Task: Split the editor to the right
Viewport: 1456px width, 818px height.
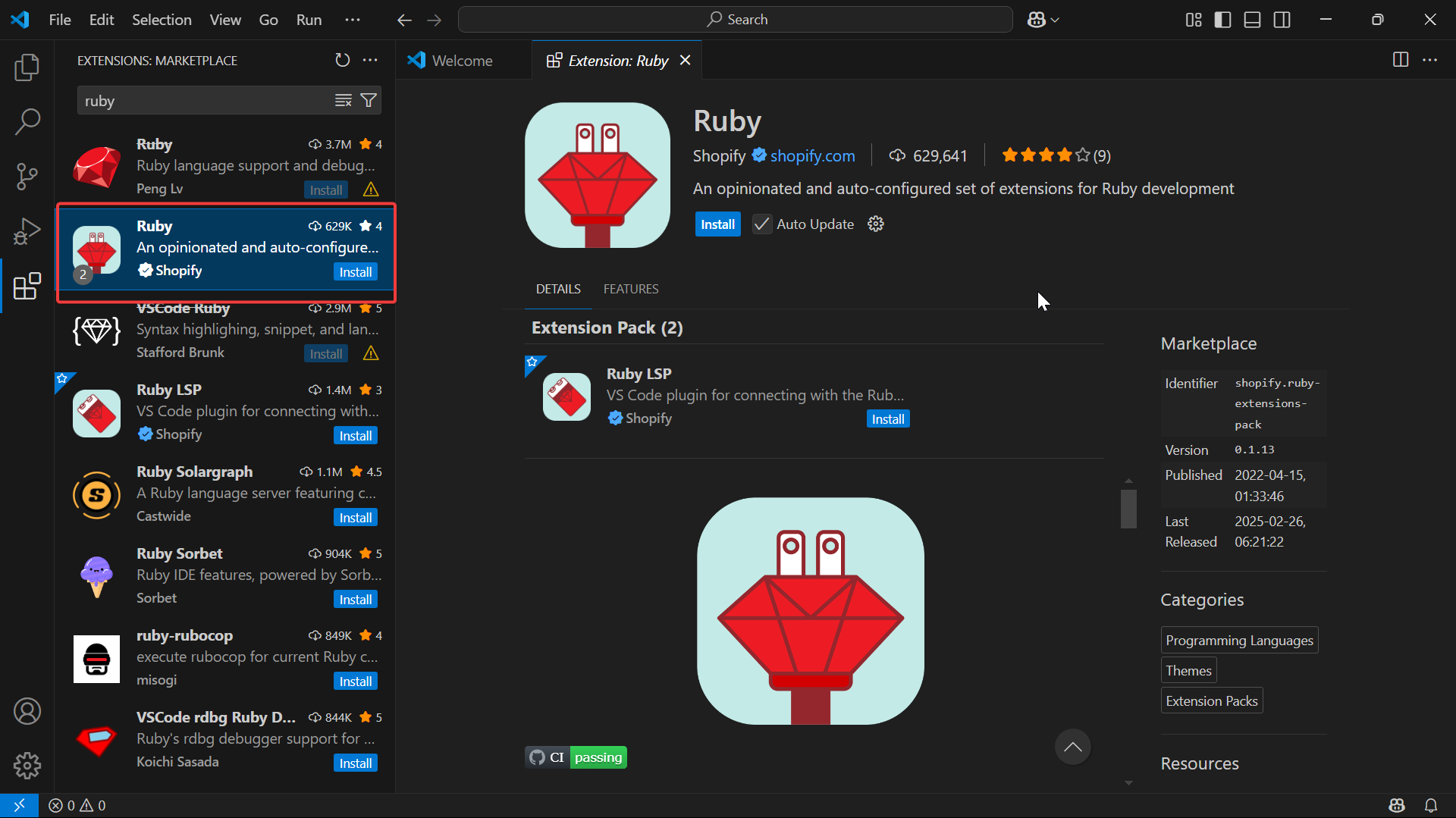Action: coord(1400,60)
